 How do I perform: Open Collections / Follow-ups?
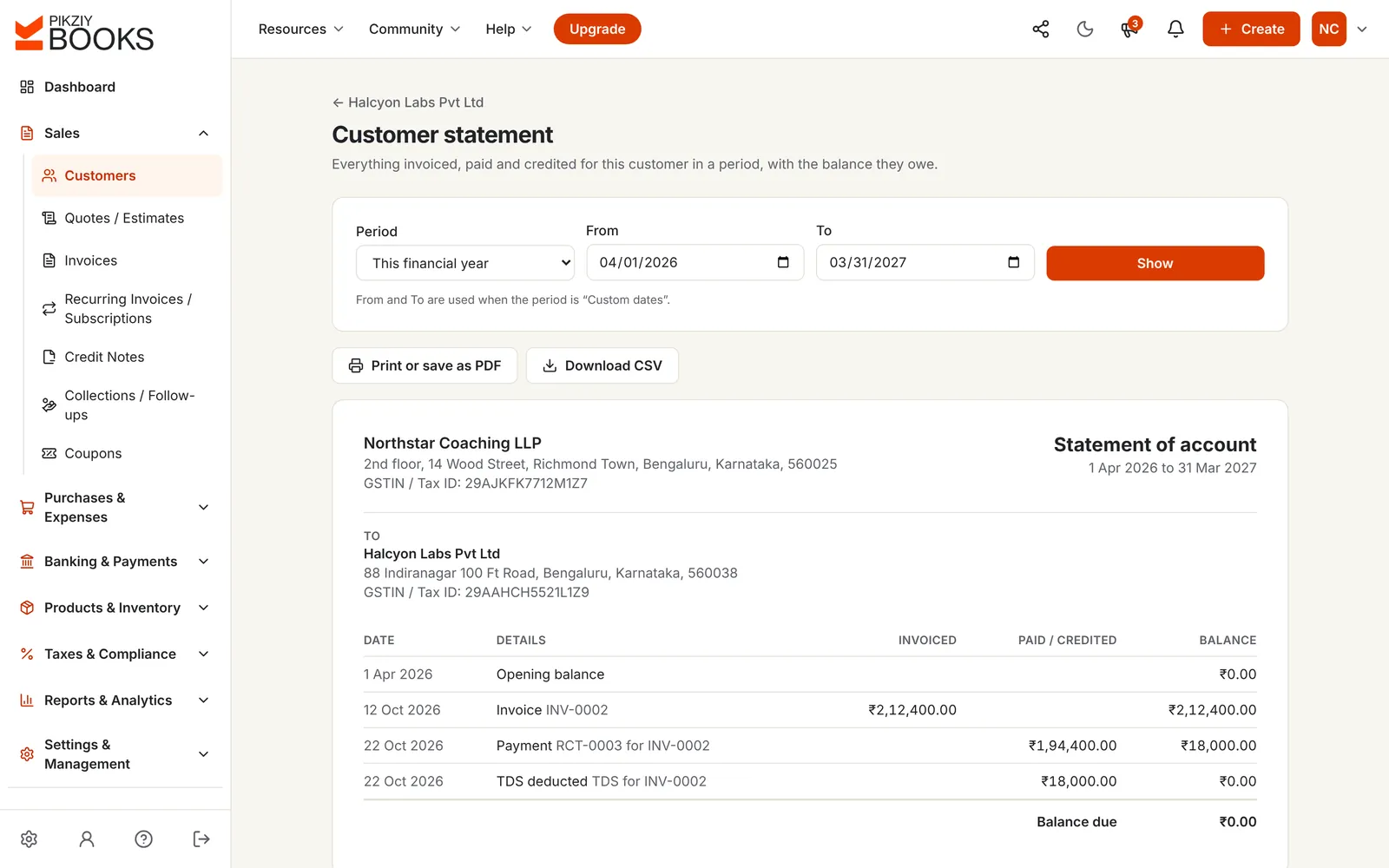127,404
